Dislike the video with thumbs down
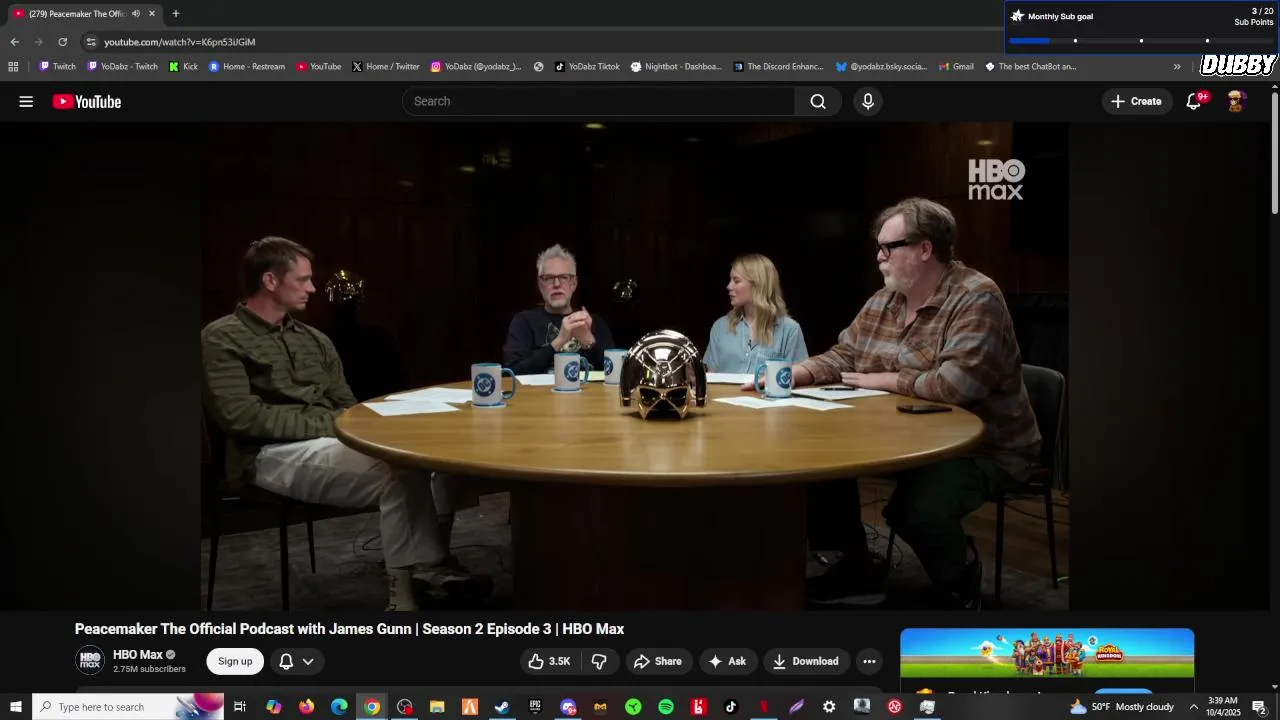This screenshot has height=720, width=1280. coord(599,661)
